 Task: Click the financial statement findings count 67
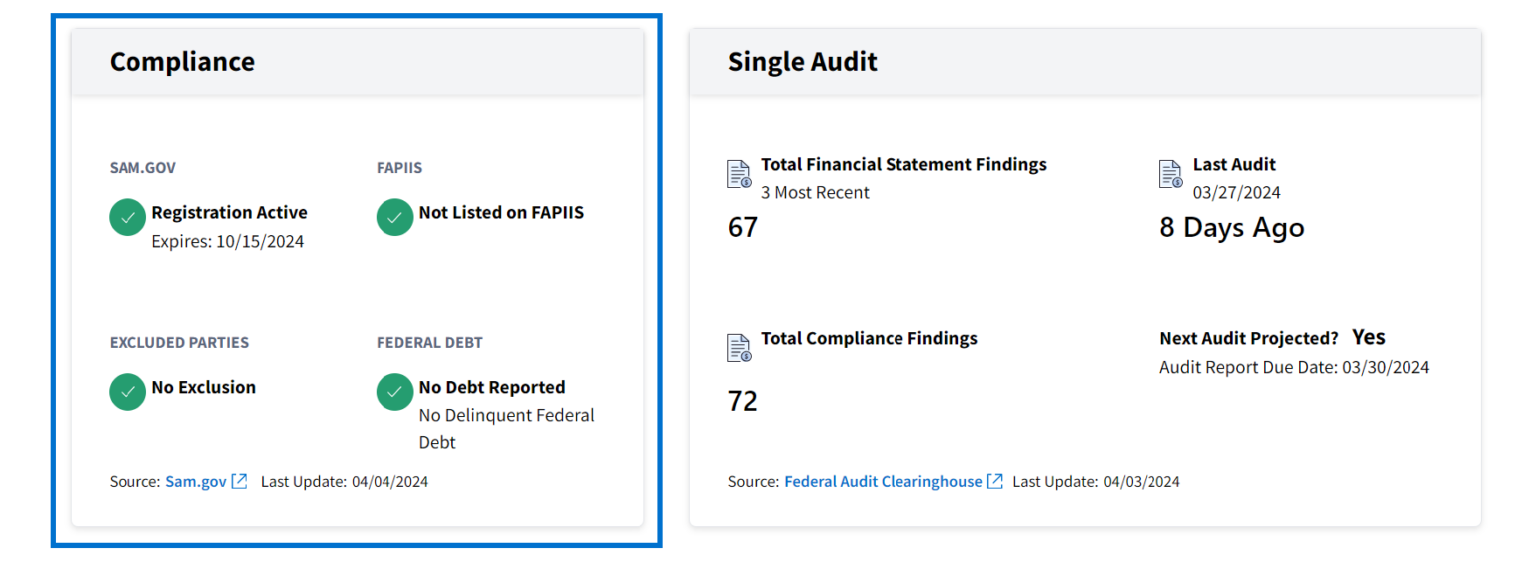tap(743, 228)
